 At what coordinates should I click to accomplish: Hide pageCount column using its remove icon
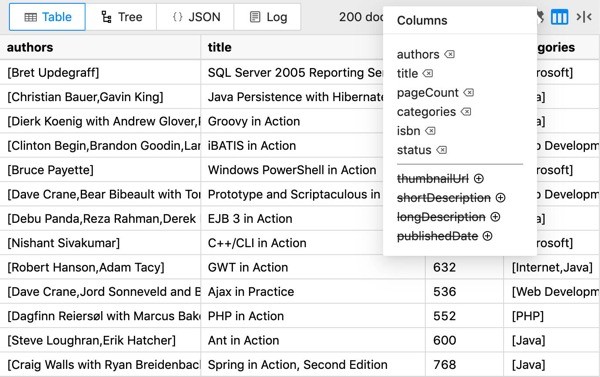tap(469, 93)
